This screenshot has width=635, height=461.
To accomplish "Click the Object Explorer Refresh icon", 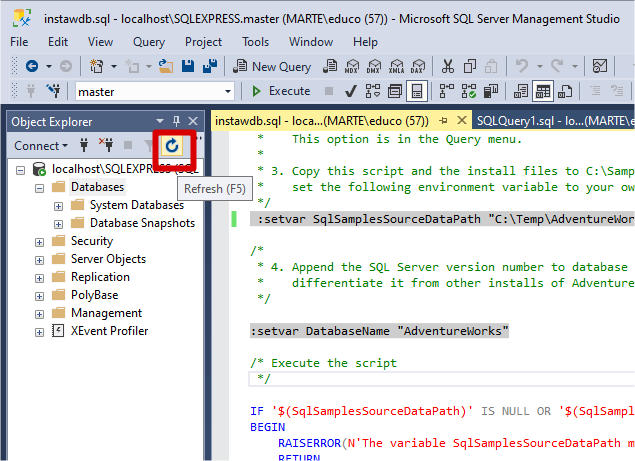I will coord(172,145).
